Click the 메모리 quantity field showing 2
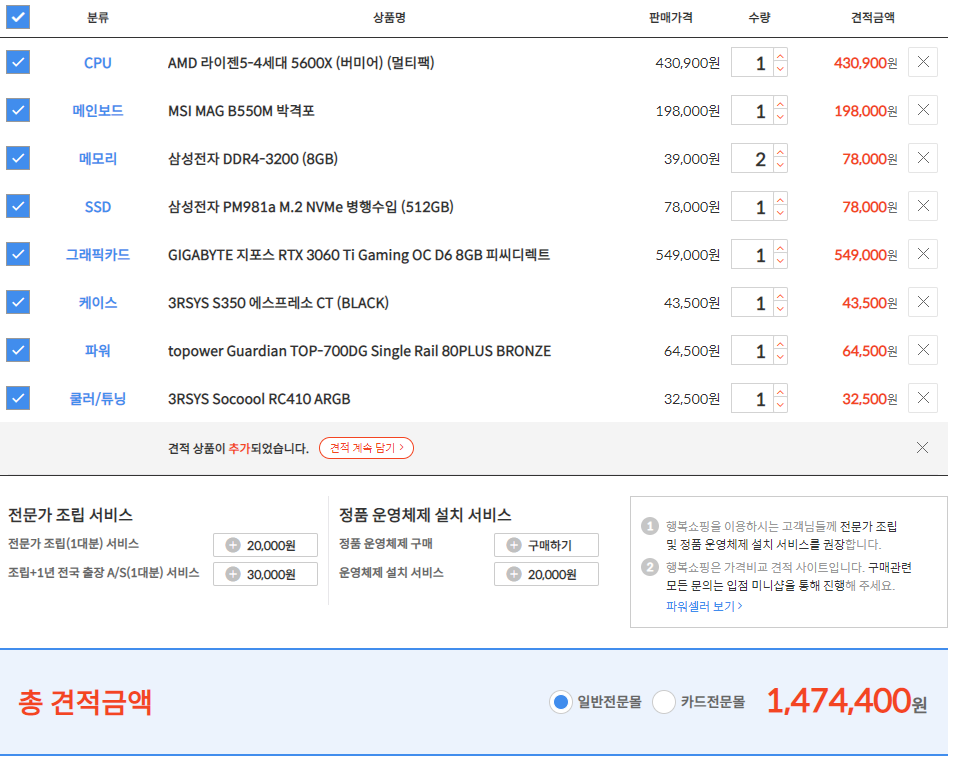 pos(752,158)
